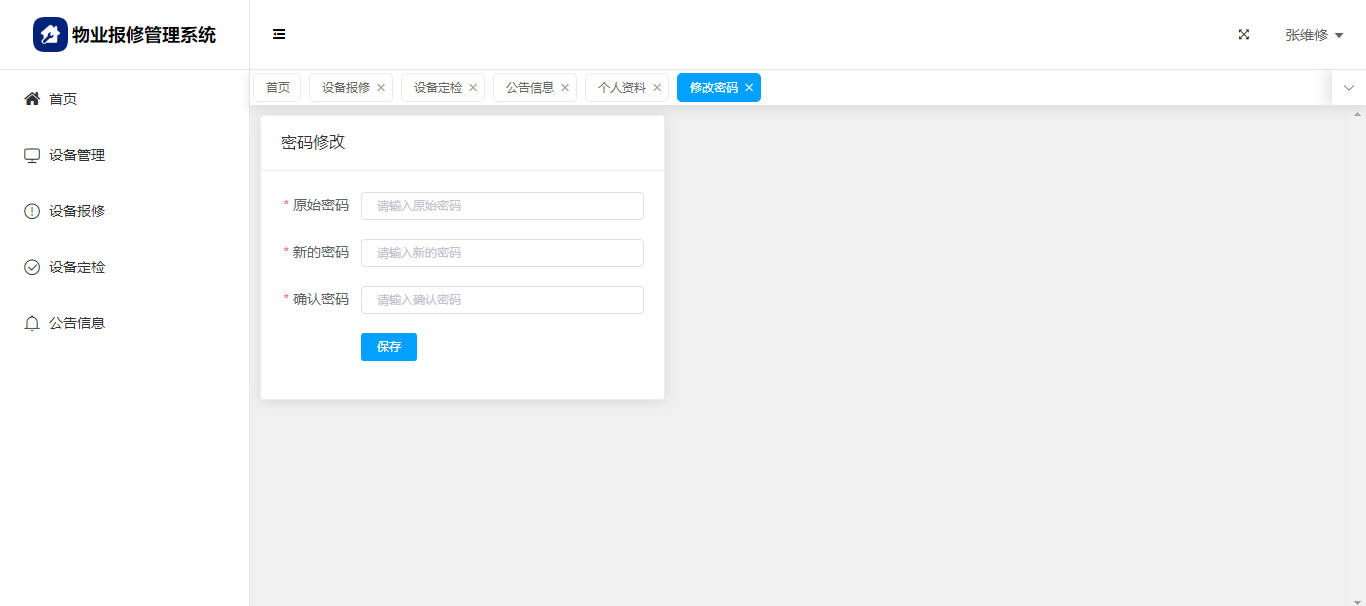Open 公告信息 in the sidebar

[125, 323]
